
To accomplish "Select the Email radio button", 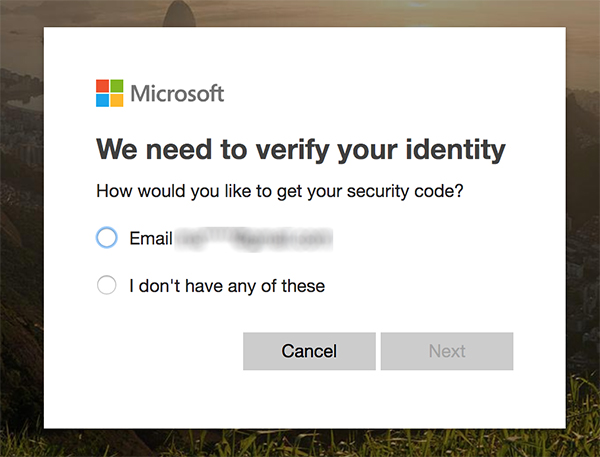I will click(106, 238).
